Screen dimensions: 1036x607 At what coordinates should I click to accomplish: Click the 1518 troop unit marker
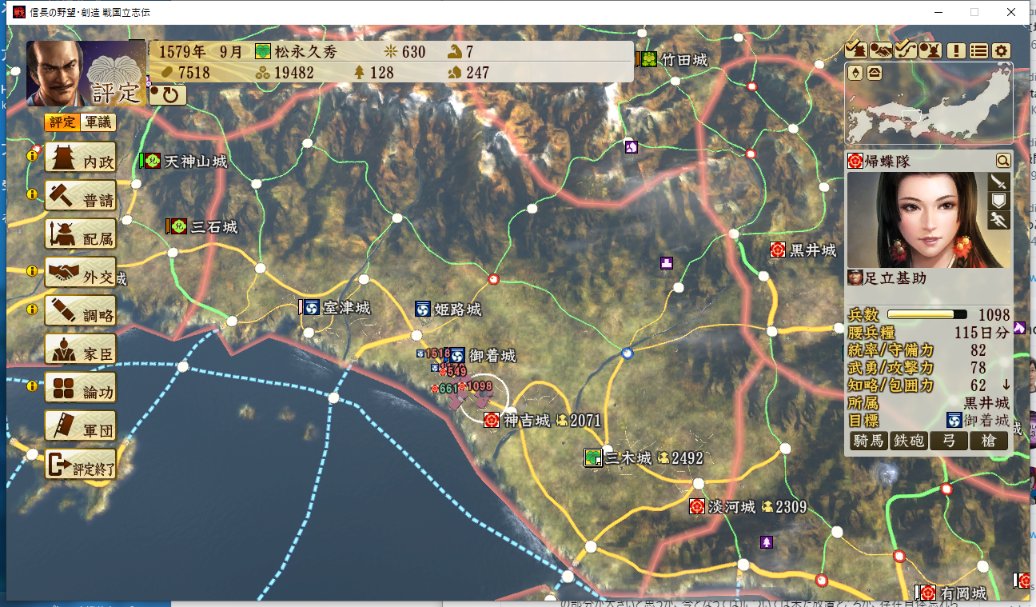pyautogui.click(x=434, y=353)
